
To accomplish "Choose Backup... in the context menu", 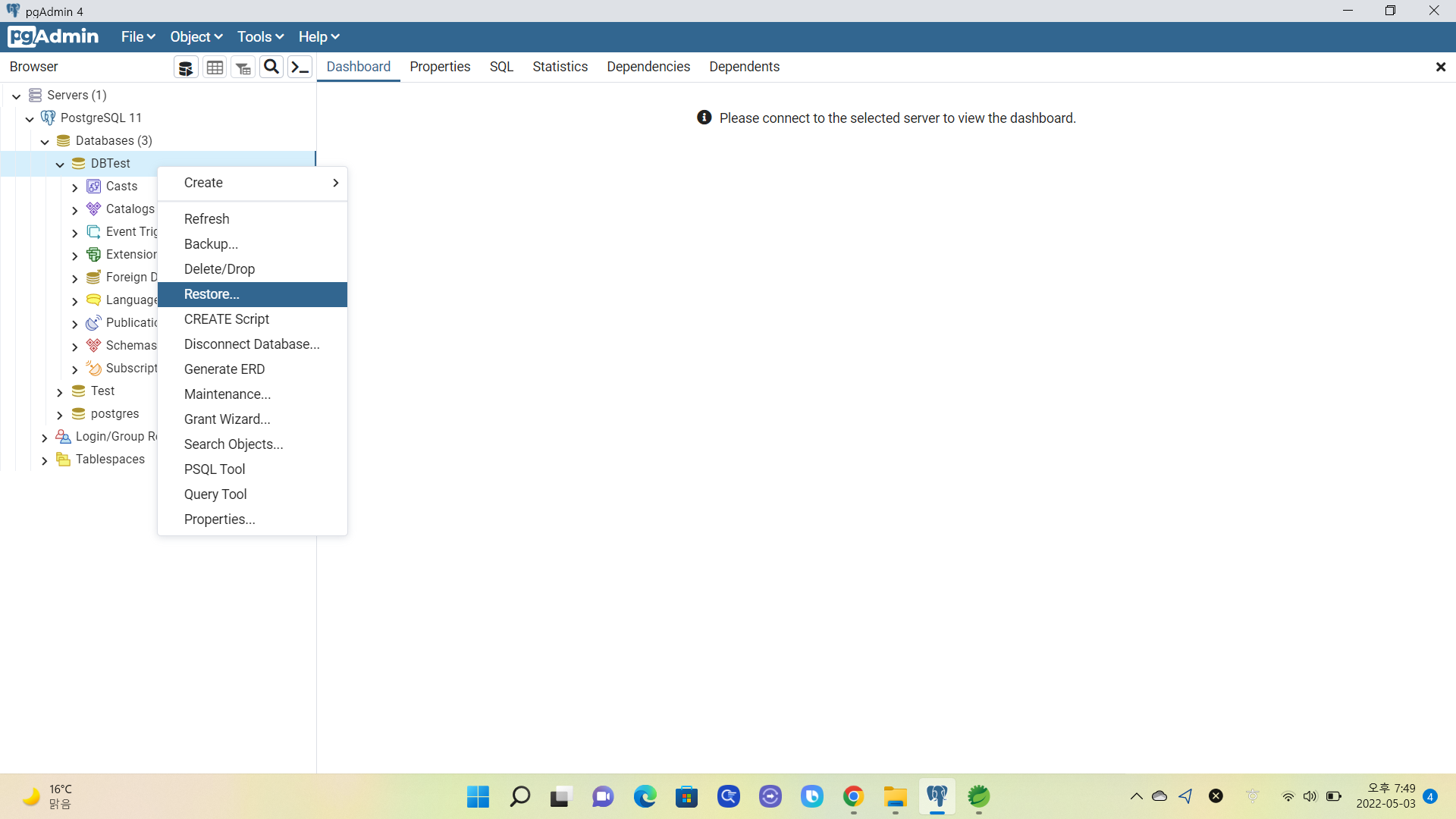I will point(211,244).
